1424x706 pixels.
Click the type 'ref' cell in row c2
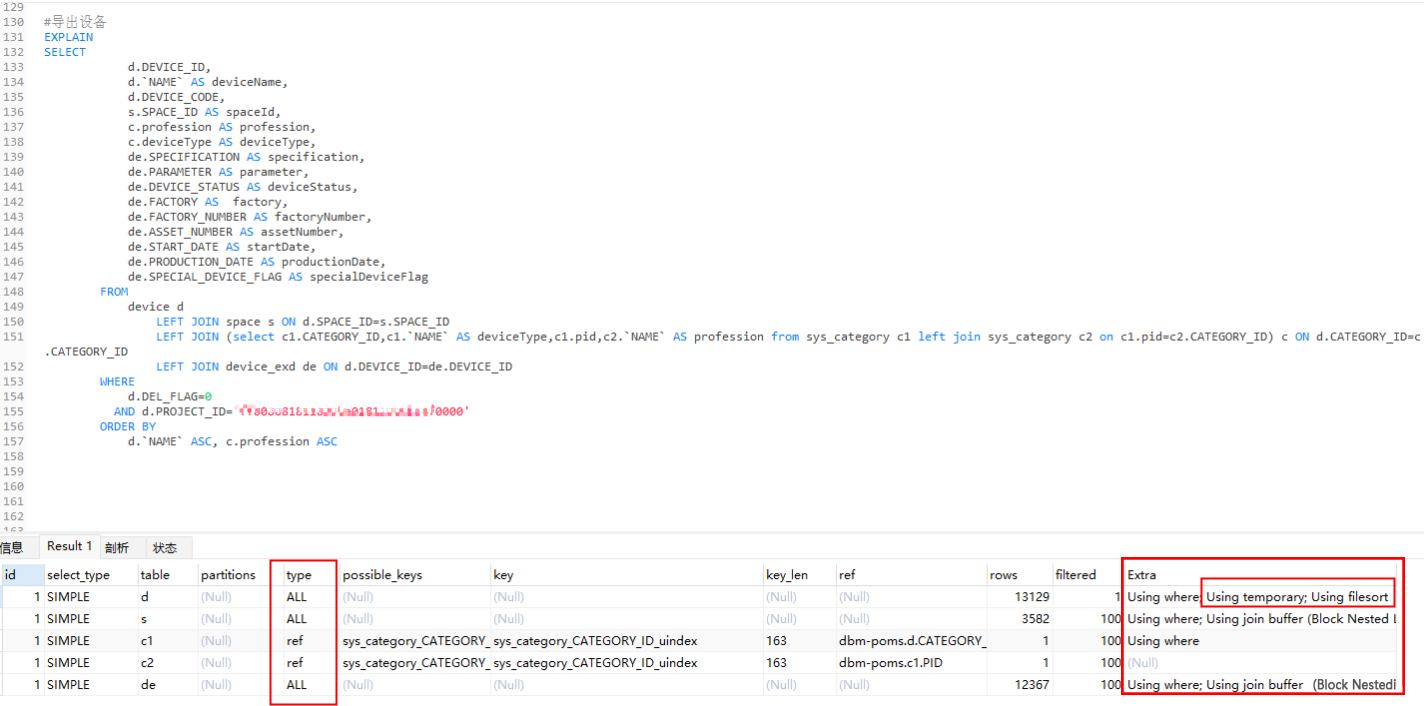point(311,663)
